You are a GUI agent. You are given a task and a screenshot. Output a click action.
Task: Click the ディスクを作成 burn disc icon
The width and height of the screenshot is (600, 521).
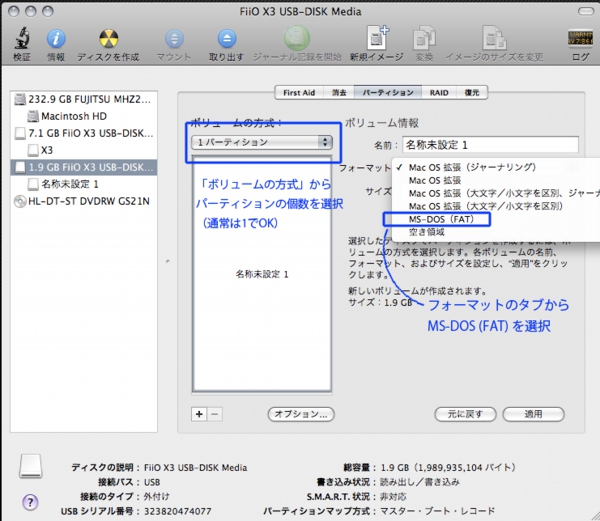pos(107,40)
